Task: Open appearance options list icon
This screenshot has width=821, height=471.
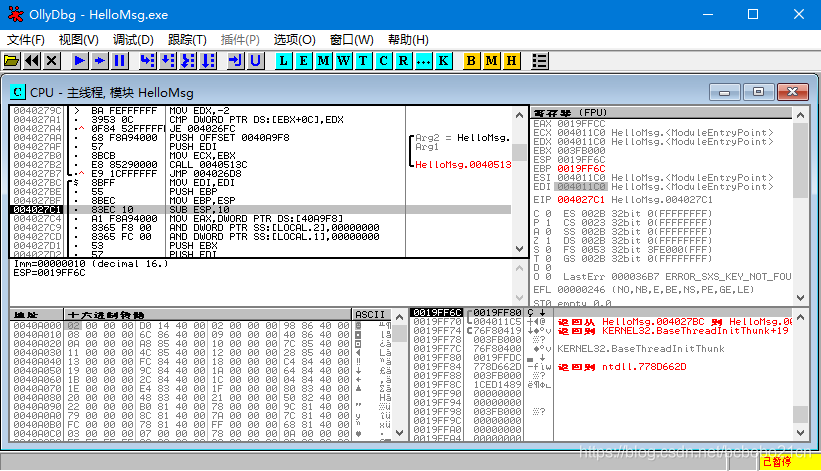Action: click(x=539, y=61)
